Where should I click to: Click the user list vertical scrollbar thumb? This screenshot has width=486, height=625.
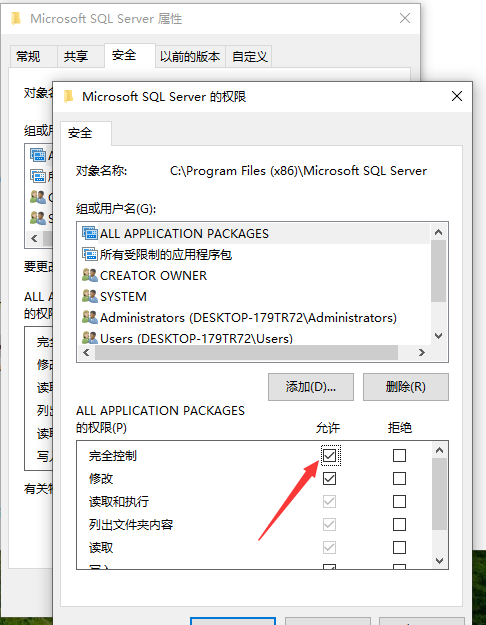tap(439, 271)
